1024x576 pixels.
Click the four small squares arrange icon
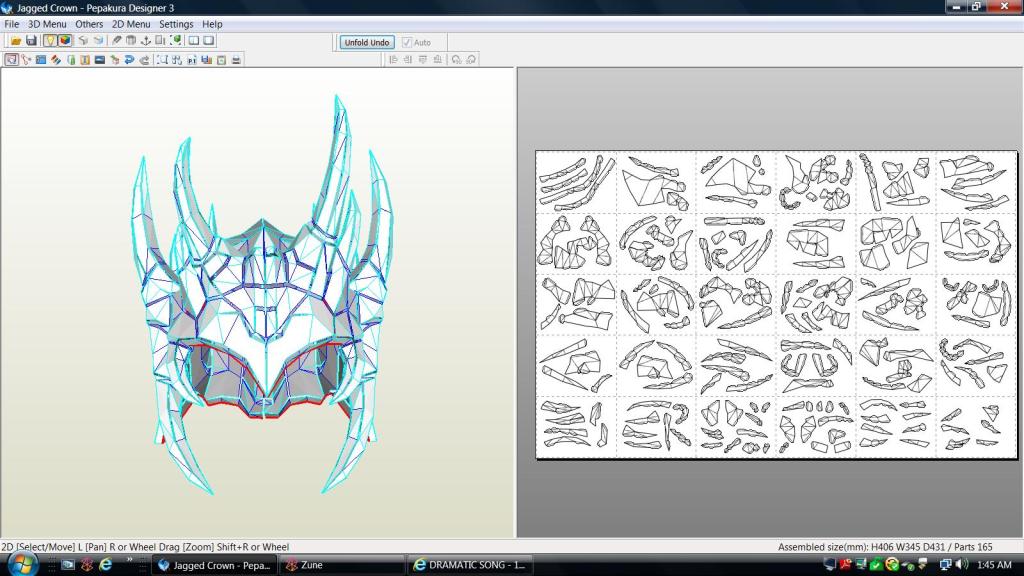[x=177, y=60]
